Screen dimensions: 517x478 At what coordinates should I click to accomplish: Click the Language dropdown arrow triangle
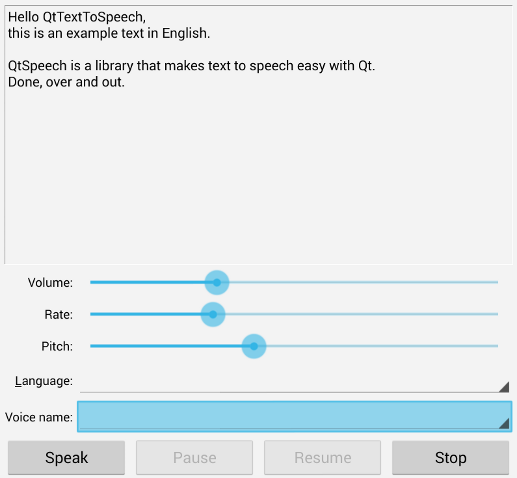pyautogui.click(x=504, y=387)
